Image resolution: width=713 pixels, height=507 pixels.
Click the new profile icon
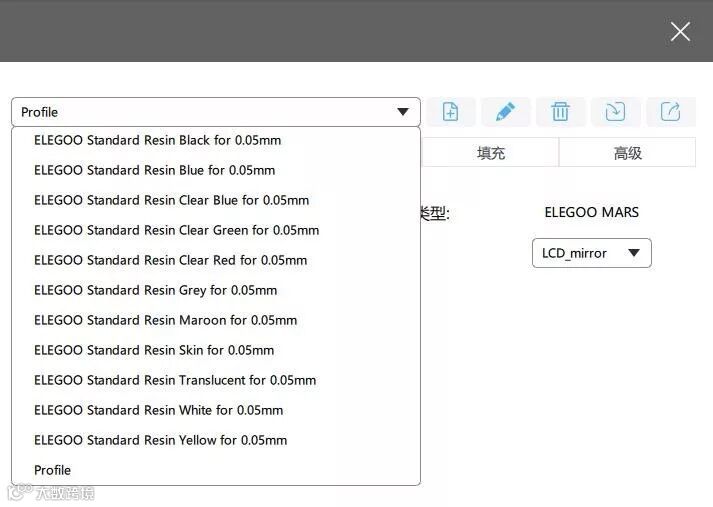(451, 112)
